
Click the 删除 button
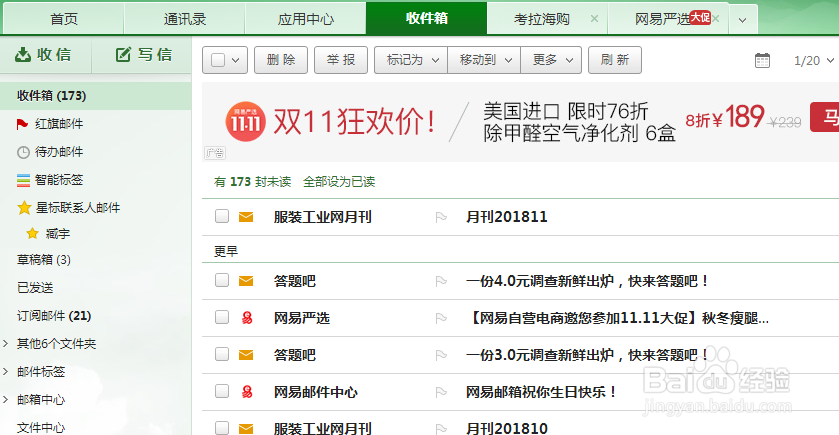(281, 60)
